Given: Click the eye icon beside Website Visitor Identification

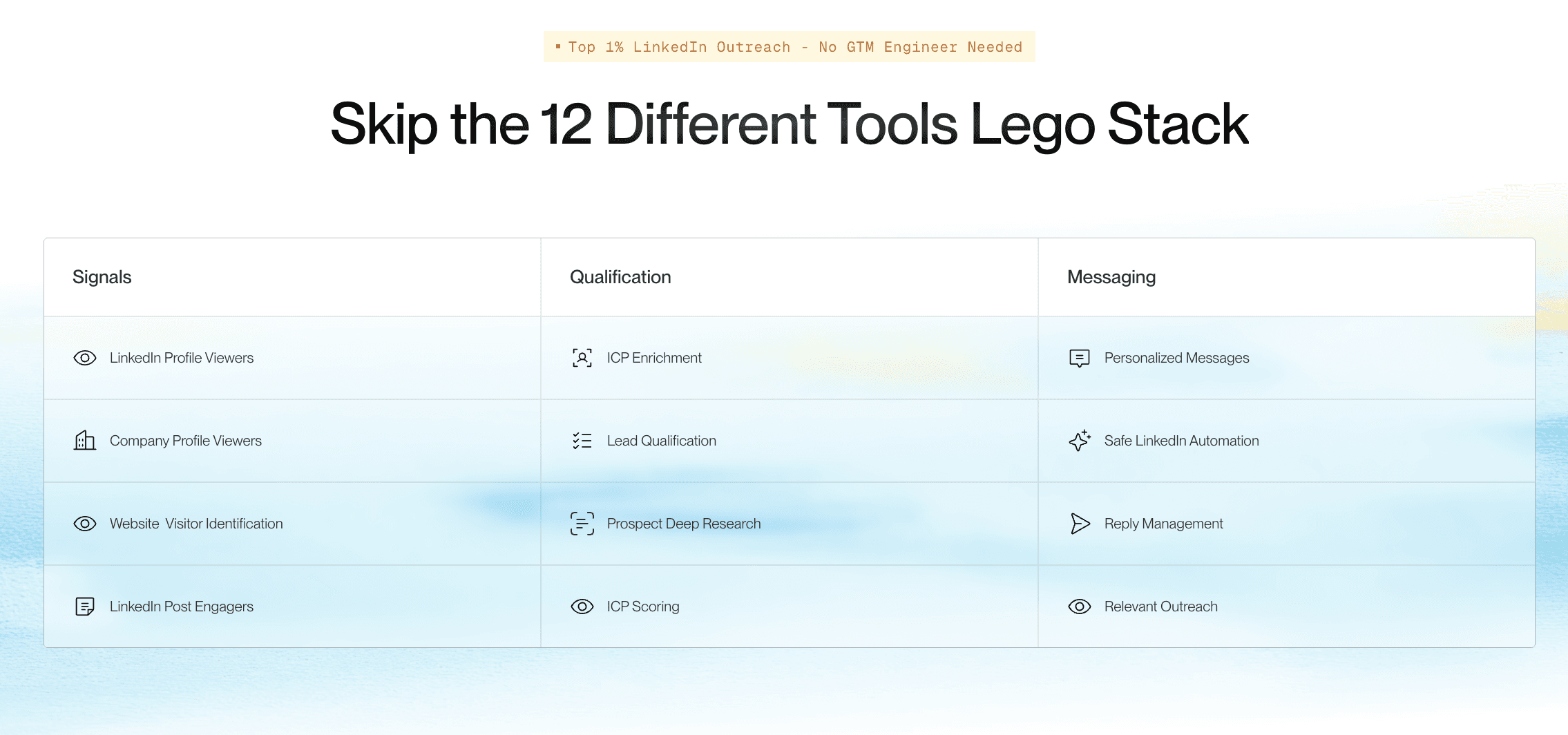Looking at the screenshot, I should tap(85, 524).
